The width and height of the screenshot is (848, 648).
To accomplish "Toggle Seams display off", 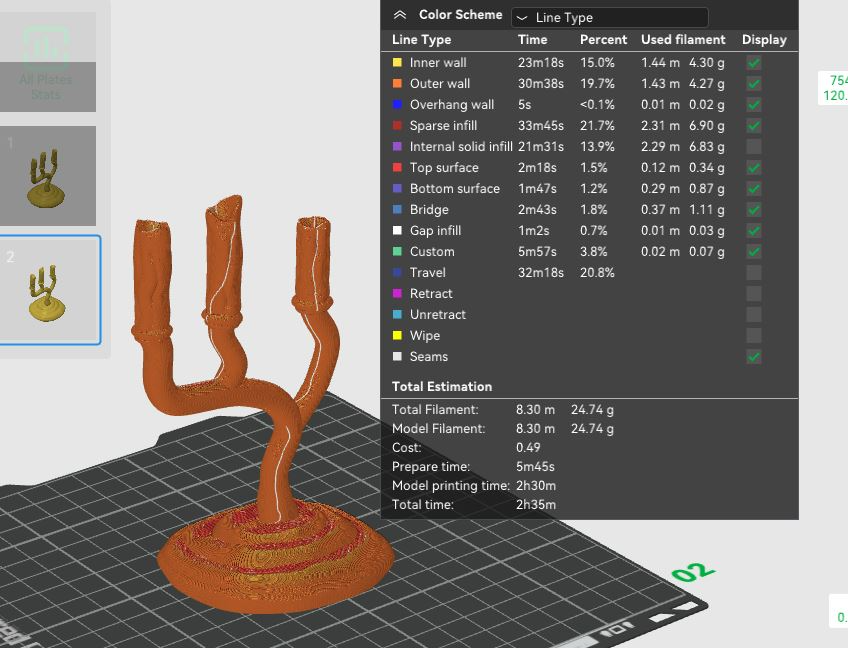I will point(754,356).
